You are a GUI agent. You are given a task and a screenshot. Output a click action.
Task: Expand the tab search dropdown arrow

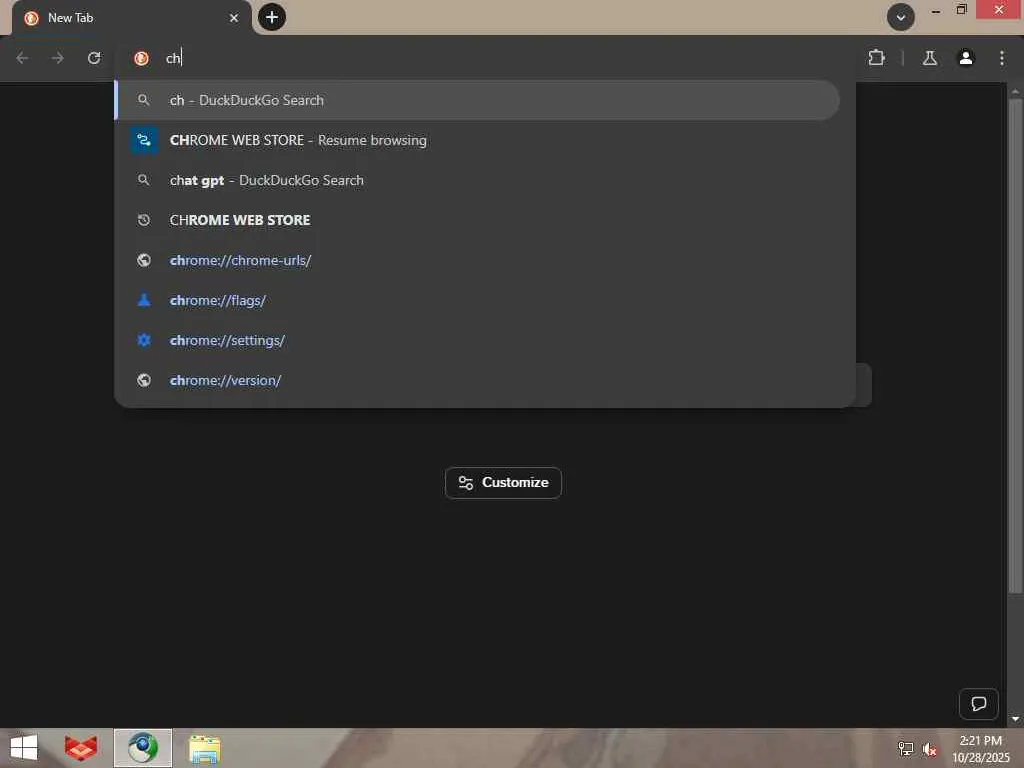(901, 17)
